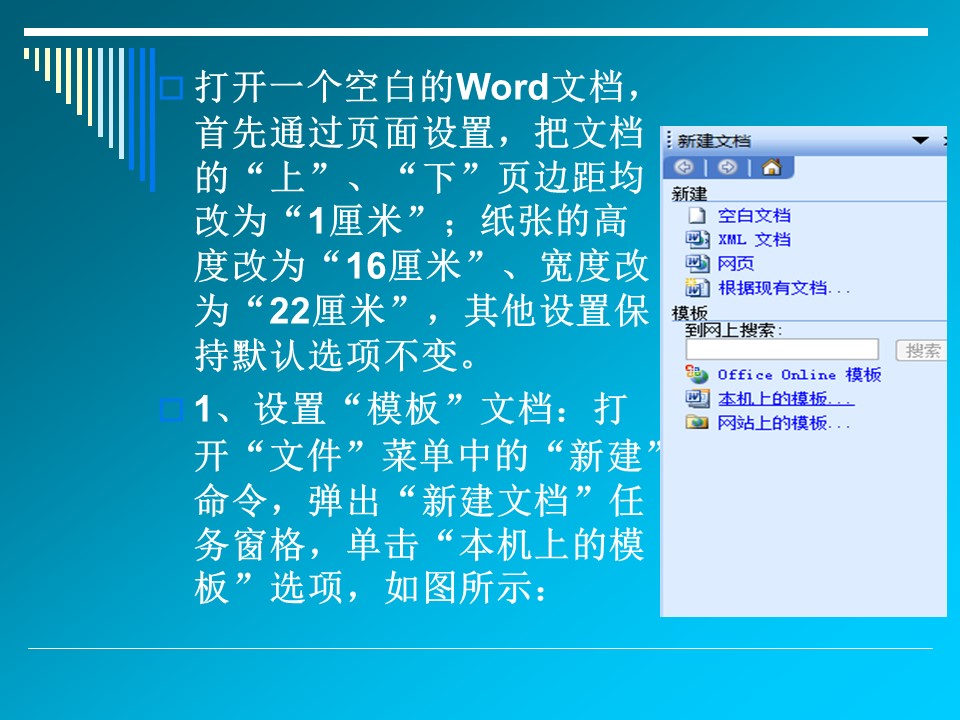Click the 搜索 button
The image size is (960, 720).
tap(922, 350)
